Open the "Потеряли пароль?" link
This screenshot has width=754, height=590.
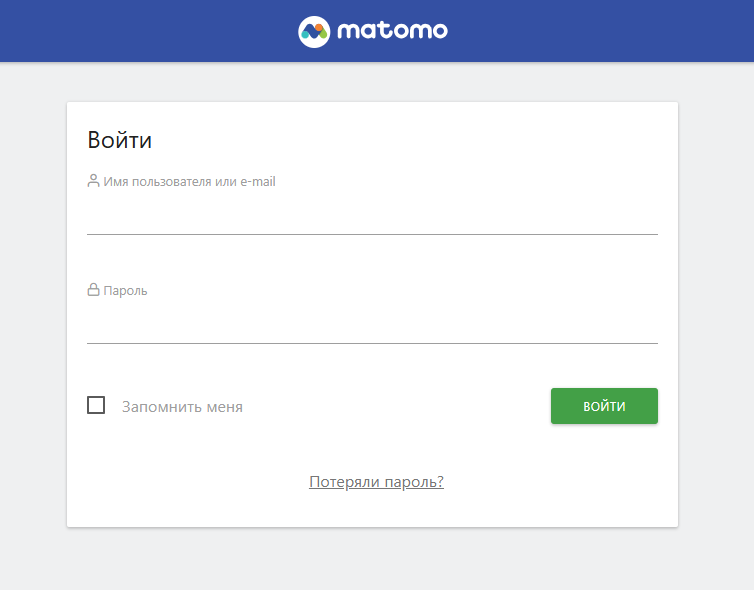click(x=376, y=482)
